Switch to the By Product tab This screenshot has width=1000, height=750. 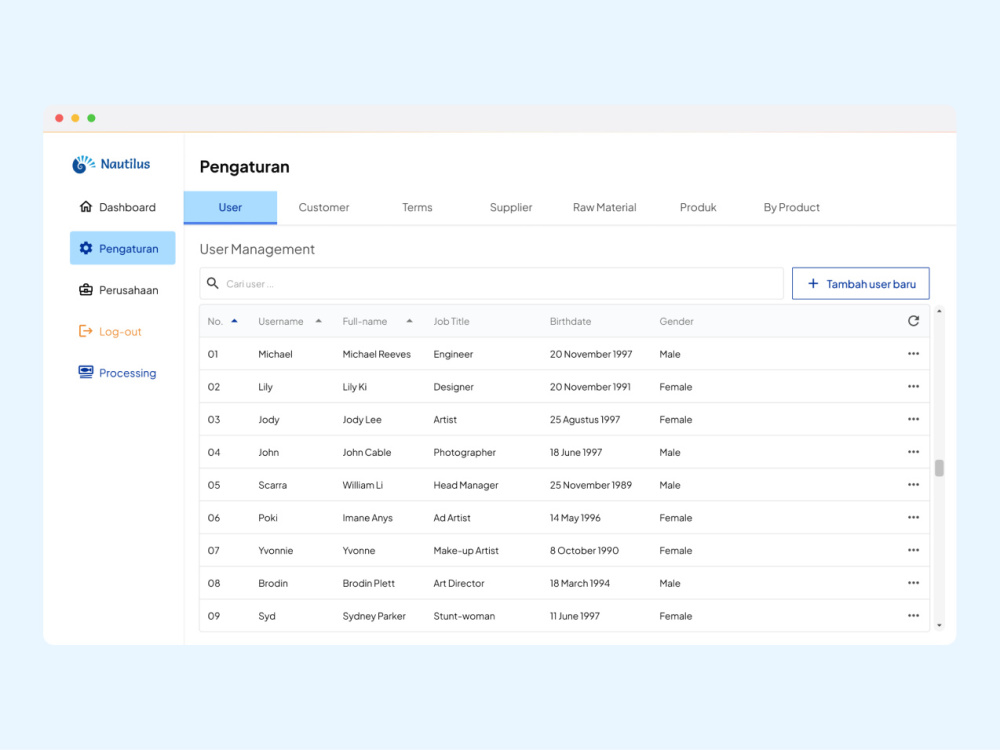[x=791, y=207]
